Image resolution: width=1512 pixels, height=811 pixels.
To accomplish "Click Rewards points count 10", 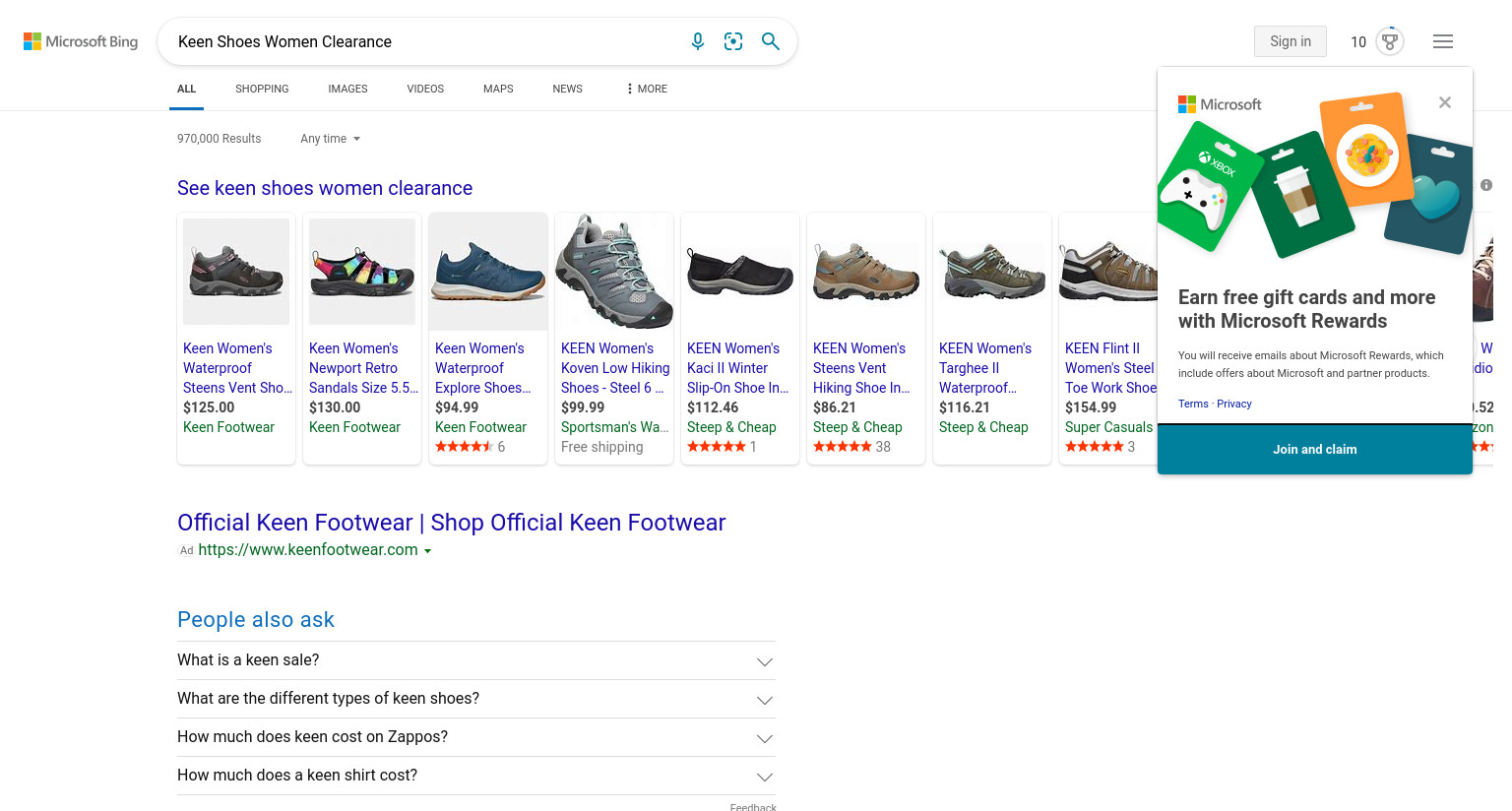I will [x=1358, y=42].
